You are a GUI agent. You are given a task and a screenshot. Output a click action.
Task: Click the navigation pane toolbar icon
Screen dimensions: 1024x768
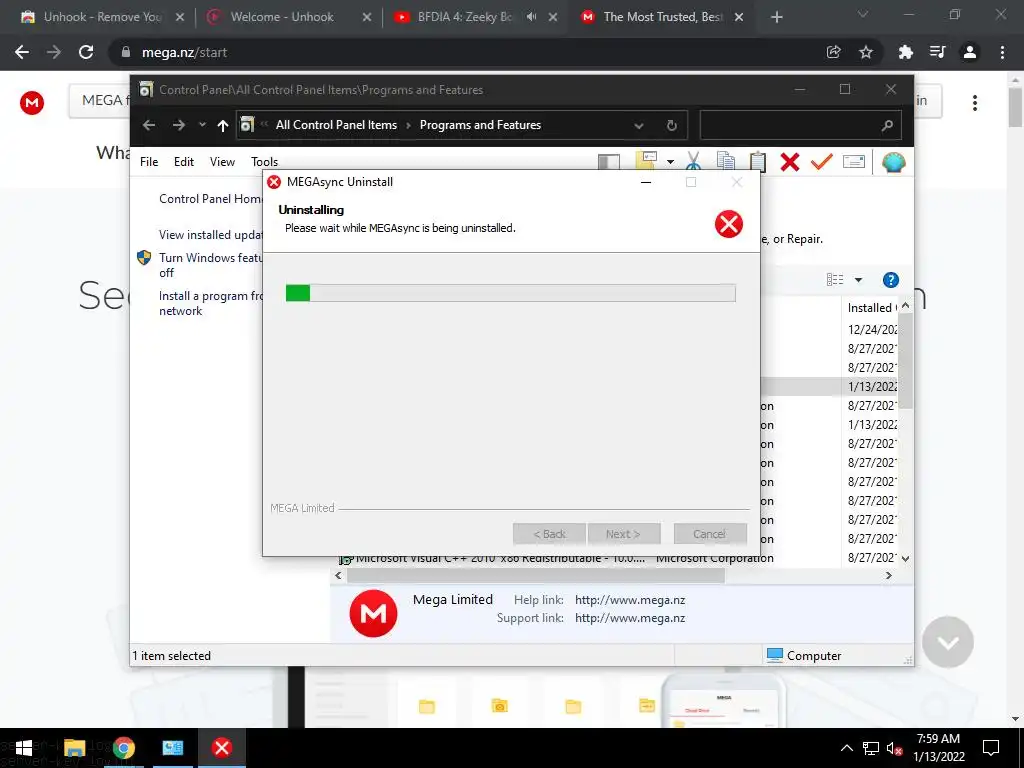pos(609,162)
